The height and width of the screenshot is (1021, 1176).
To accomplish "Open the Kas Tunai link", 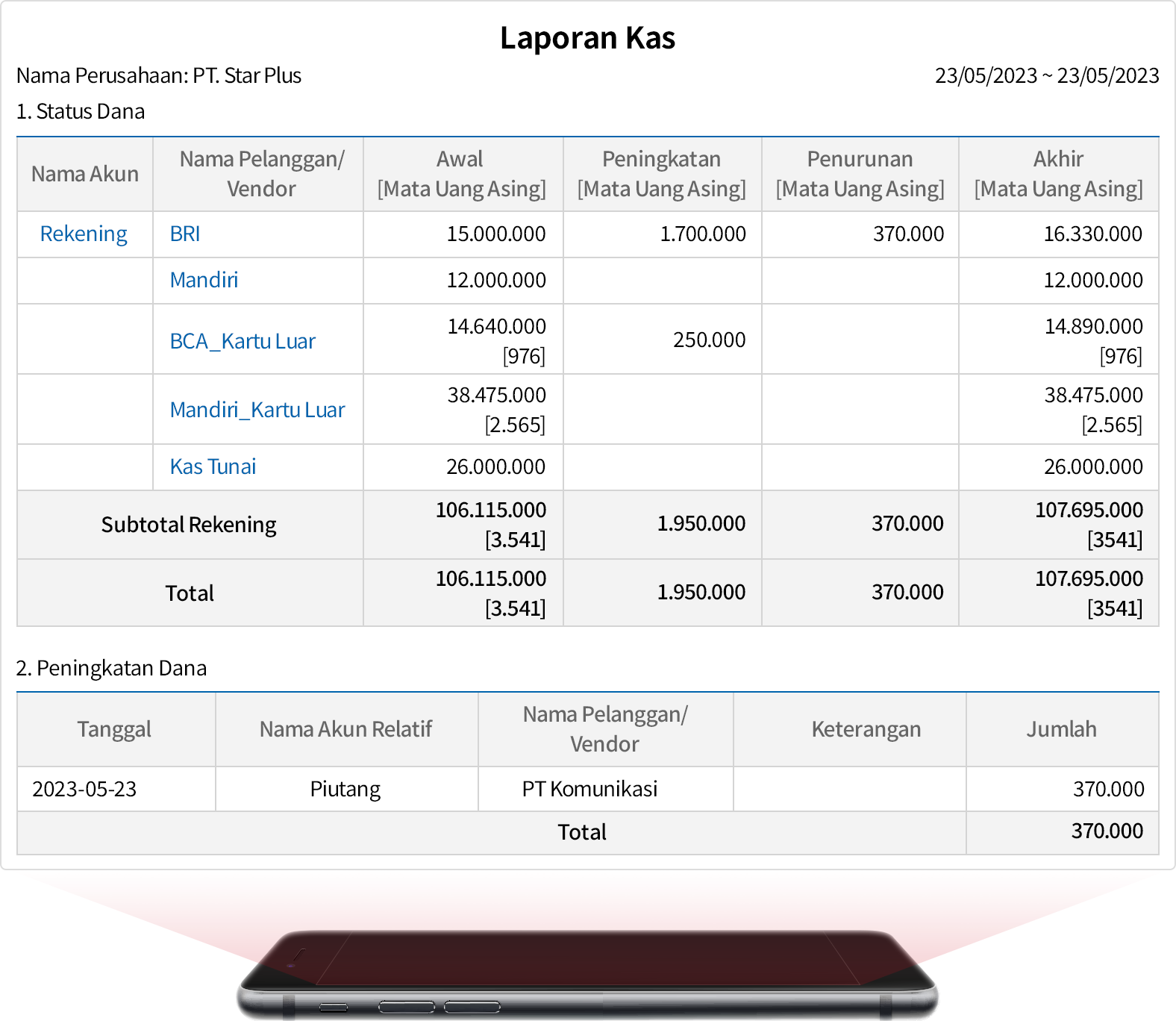I will [213, 466].
